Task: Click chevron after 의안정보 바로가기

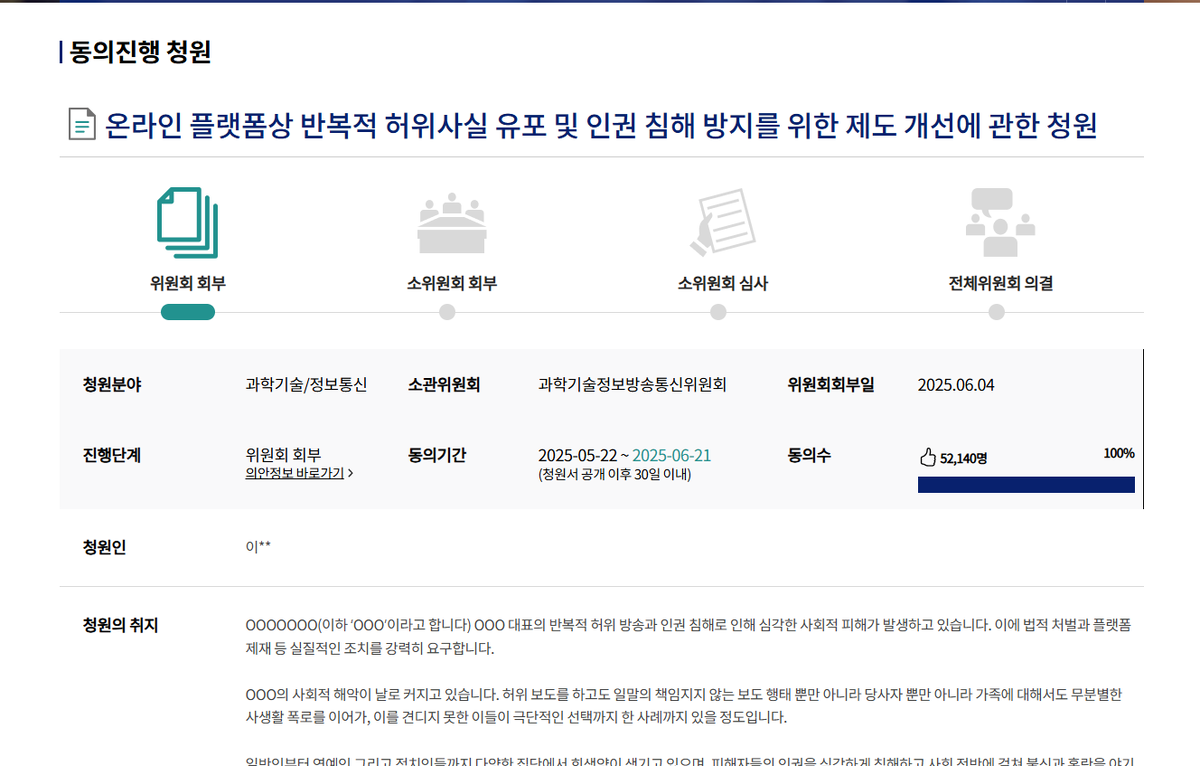Action: (x=350, y=473)
